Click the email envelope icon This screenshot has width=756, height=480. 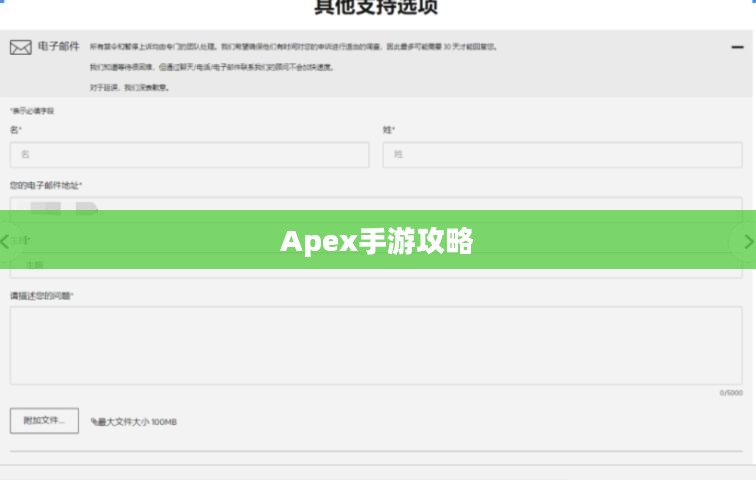click(21, 47)
